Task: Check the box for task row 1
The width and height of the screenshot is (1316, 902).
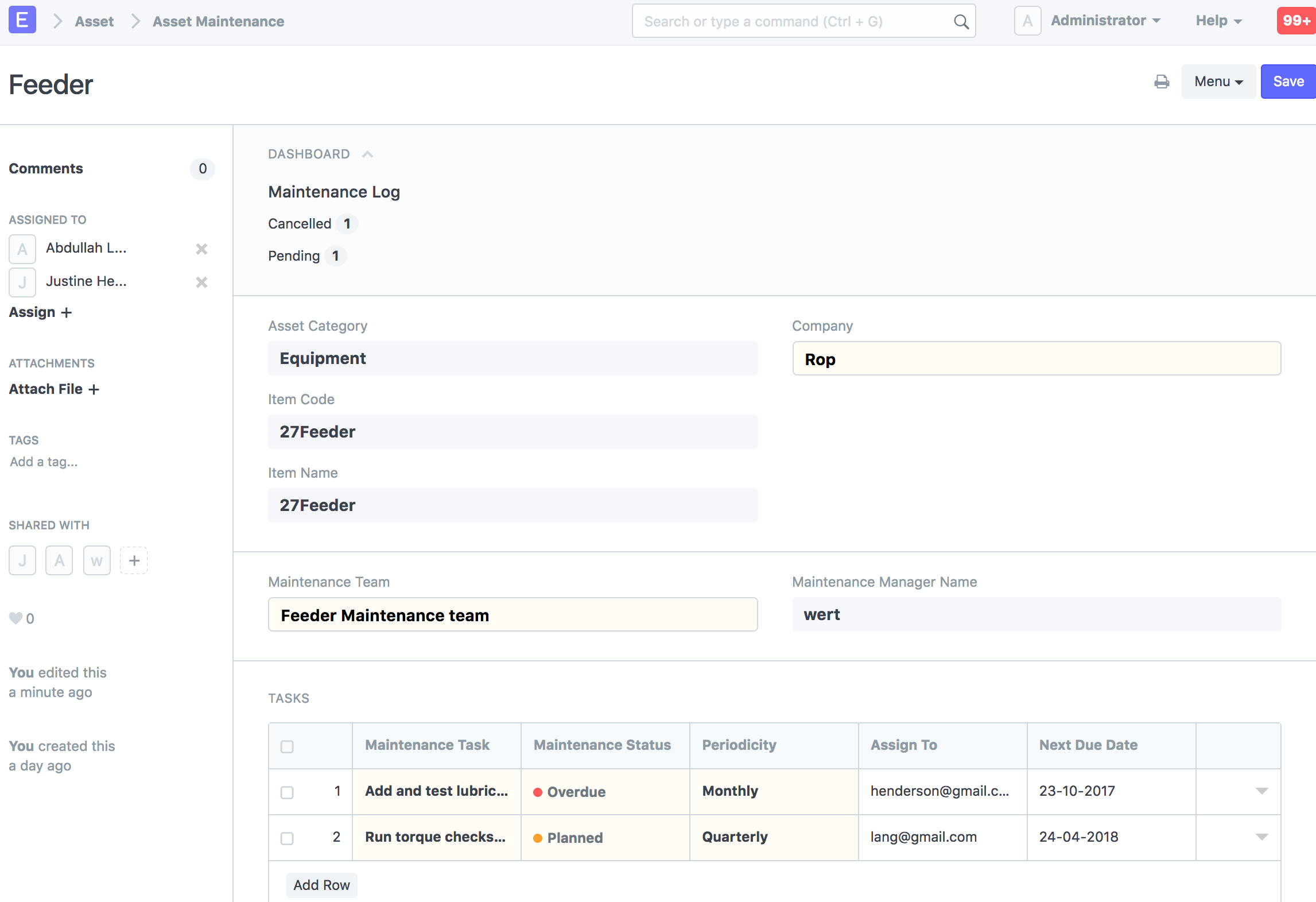Action: click(x=287, y=792)
